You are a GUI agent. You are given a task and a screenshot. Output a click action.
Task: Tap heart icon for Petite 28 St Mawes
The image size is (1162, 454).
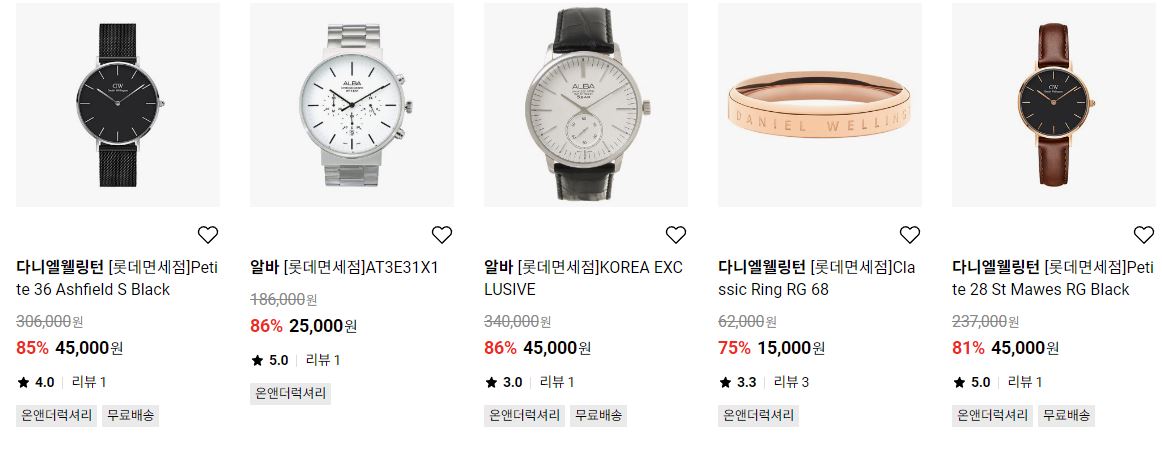[1144, 235]
